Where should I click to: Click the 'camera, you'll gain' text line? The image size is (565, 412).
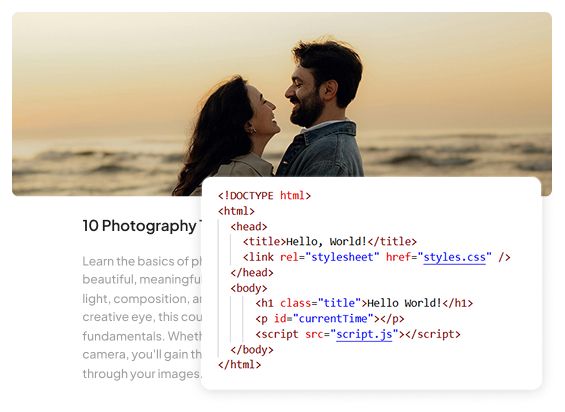coord(142,355)
